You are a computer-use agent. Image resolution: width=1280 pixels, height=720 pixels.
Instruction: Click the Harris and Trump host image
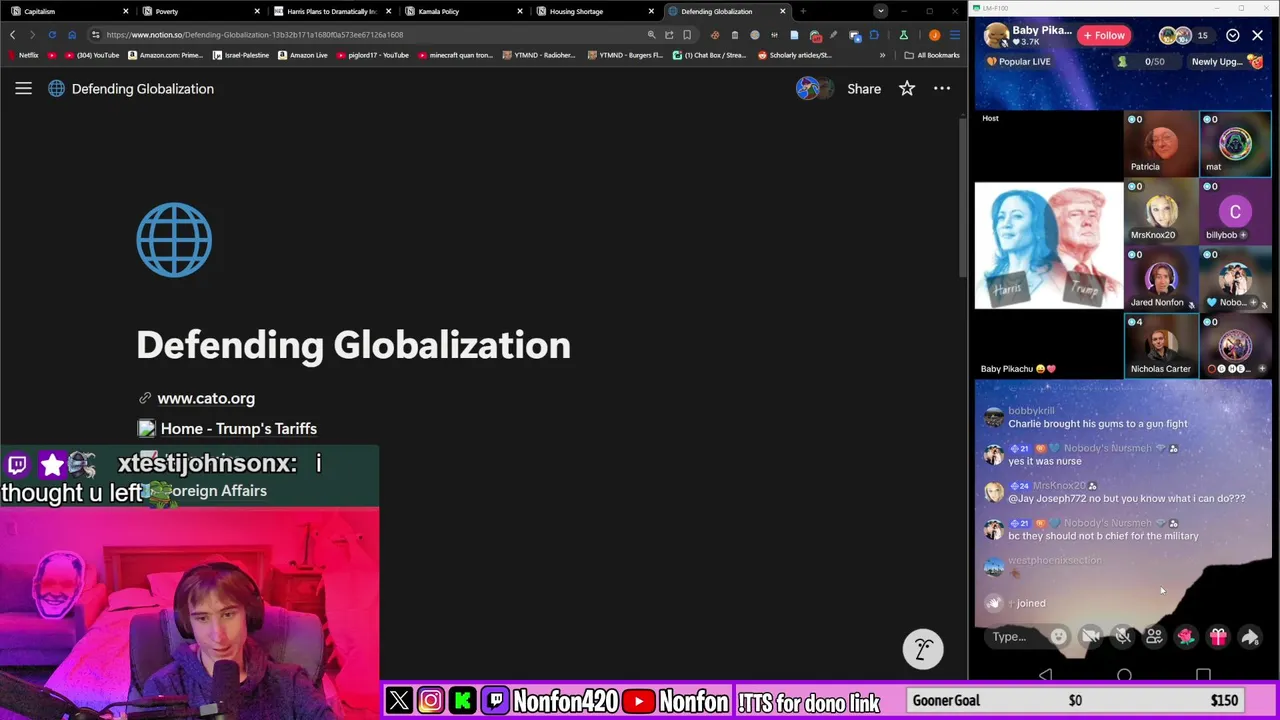pyautogui.click(x=1049, y=246)
